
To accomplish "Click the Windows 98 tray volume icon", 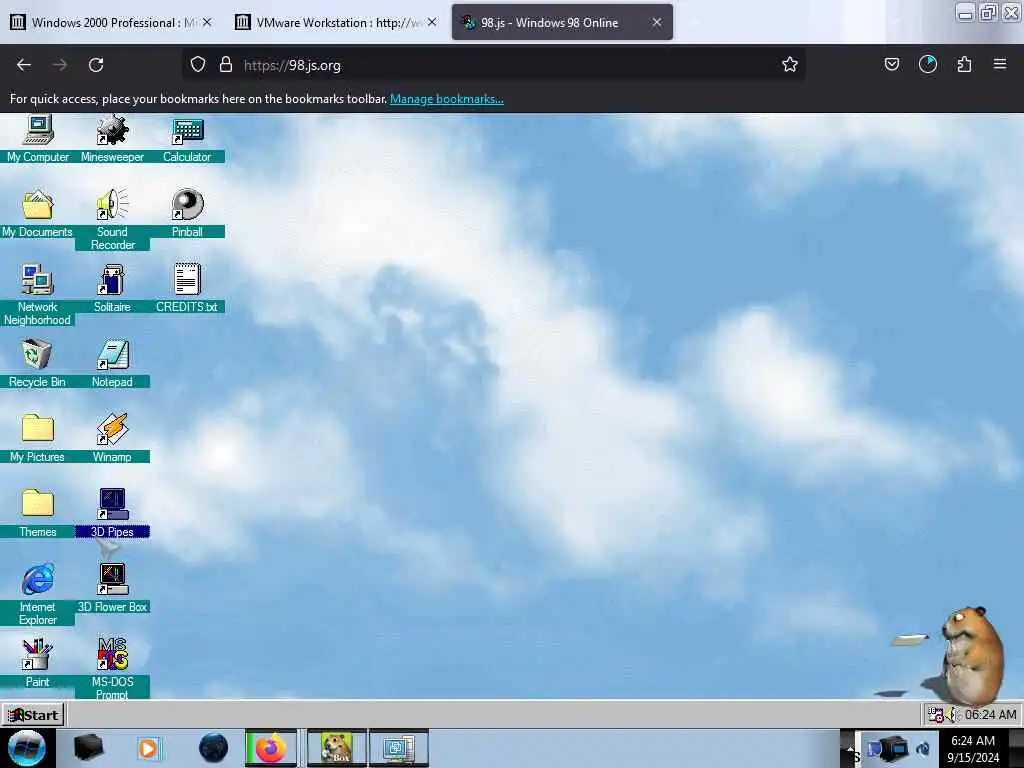I will pyautogui.click(x=952, y=715).
